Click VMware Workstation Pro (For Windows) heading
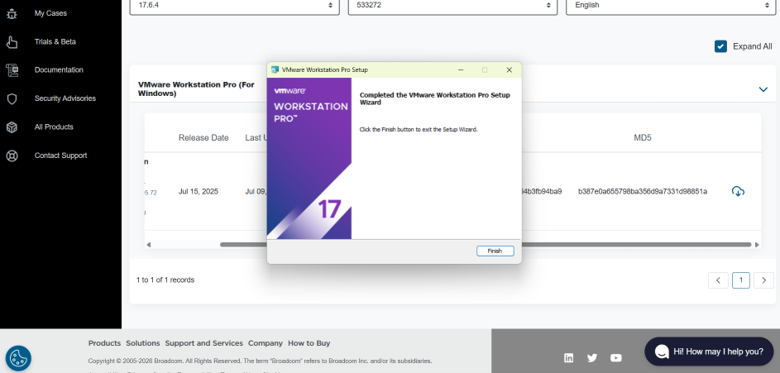The image size is (780, 373). [x=196, y=89]
